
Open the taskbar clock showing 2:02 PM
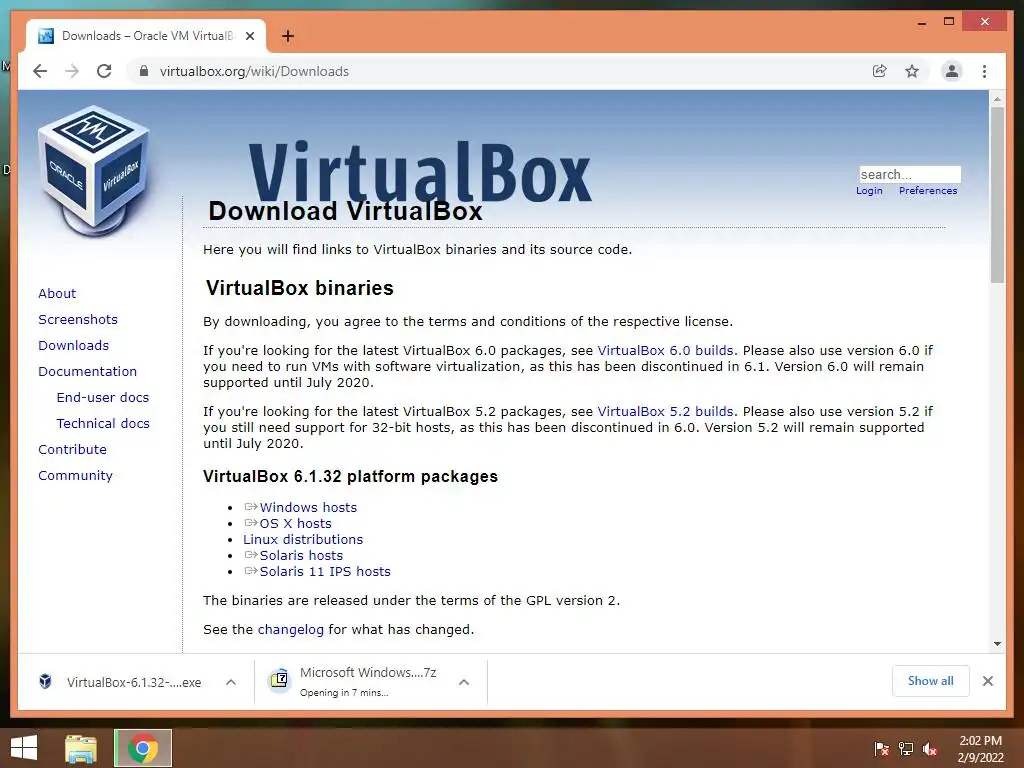click(x=980, y=749)
